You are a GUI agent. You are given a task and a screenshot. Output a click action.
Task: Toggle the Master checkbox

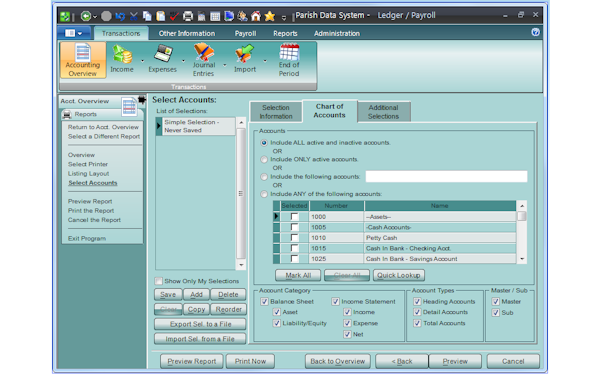[x=496, y=301]
